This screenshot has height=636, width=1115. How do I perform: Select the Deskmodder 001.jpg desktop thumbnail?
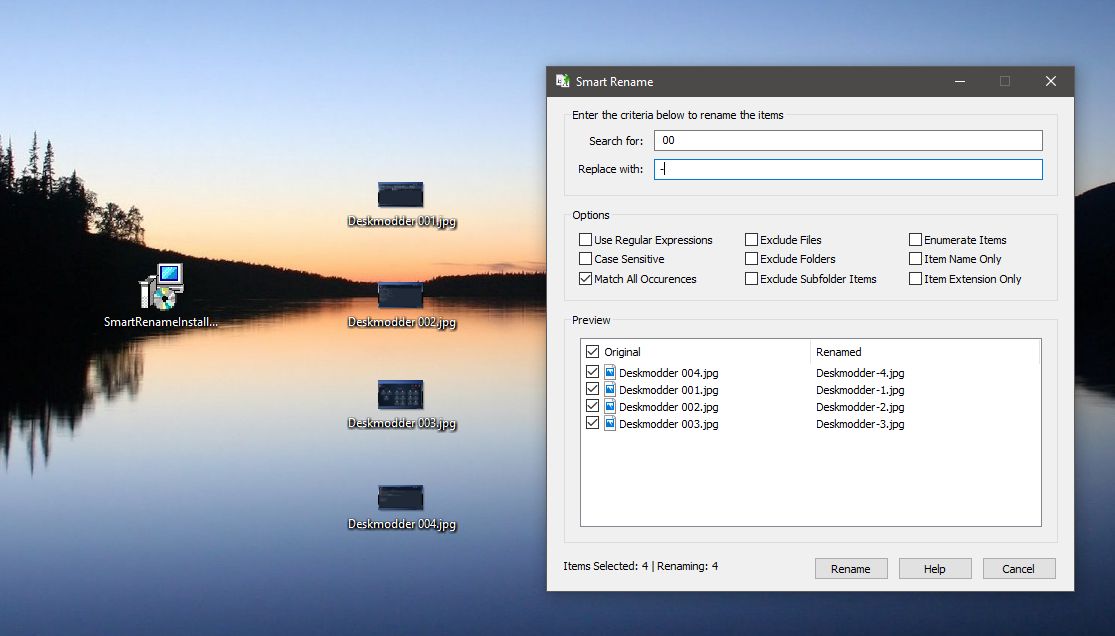click(x=400, y=195)
